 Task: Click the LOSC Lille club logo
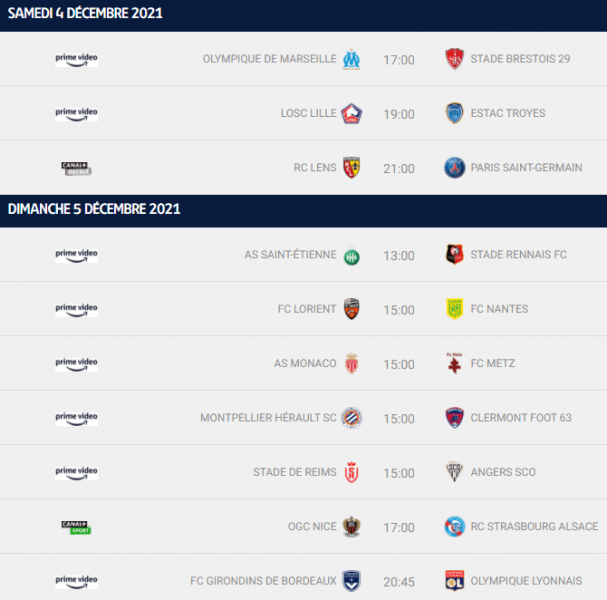click(x=351, y=113)
